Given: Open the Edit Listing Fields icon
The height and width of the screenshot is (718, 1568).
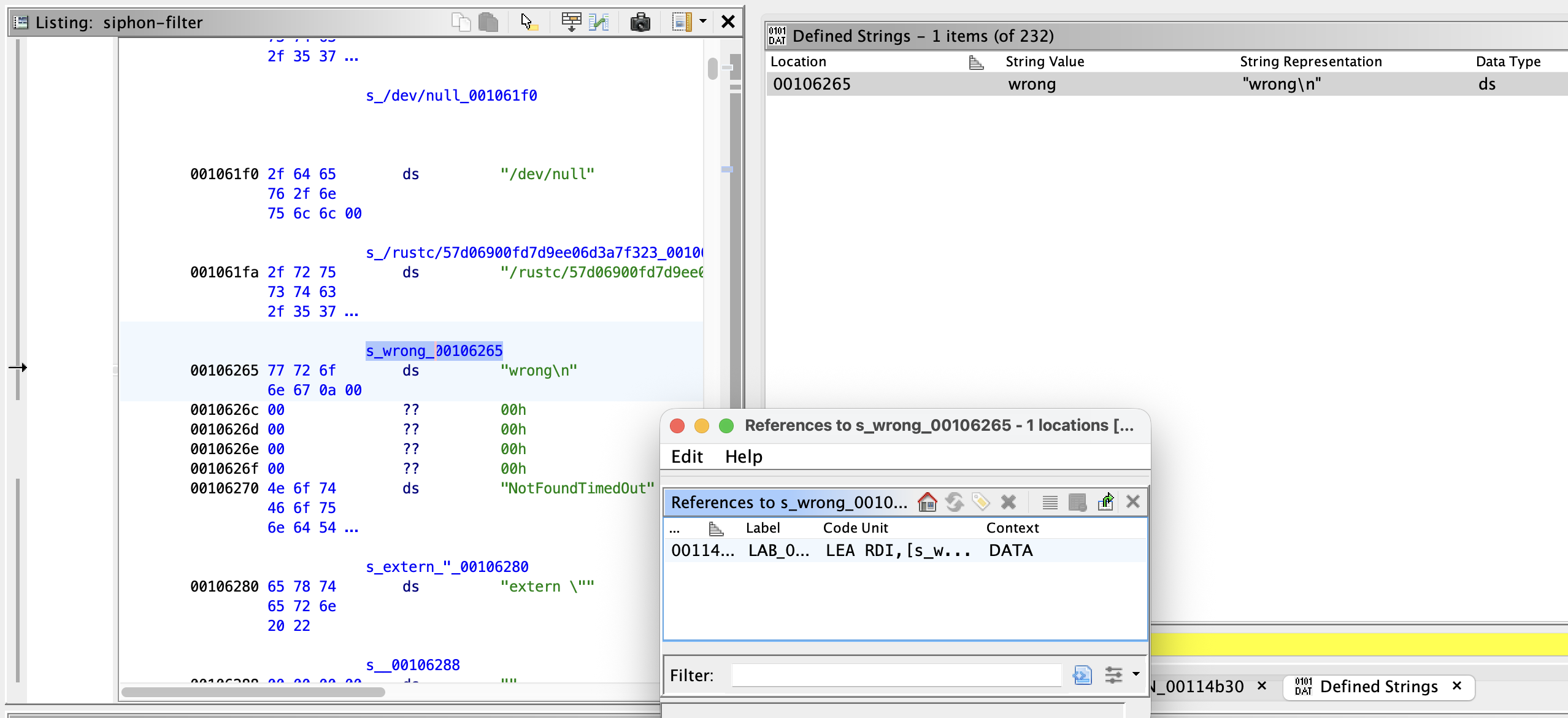Looking at the screenshot, I should (571, 22).
